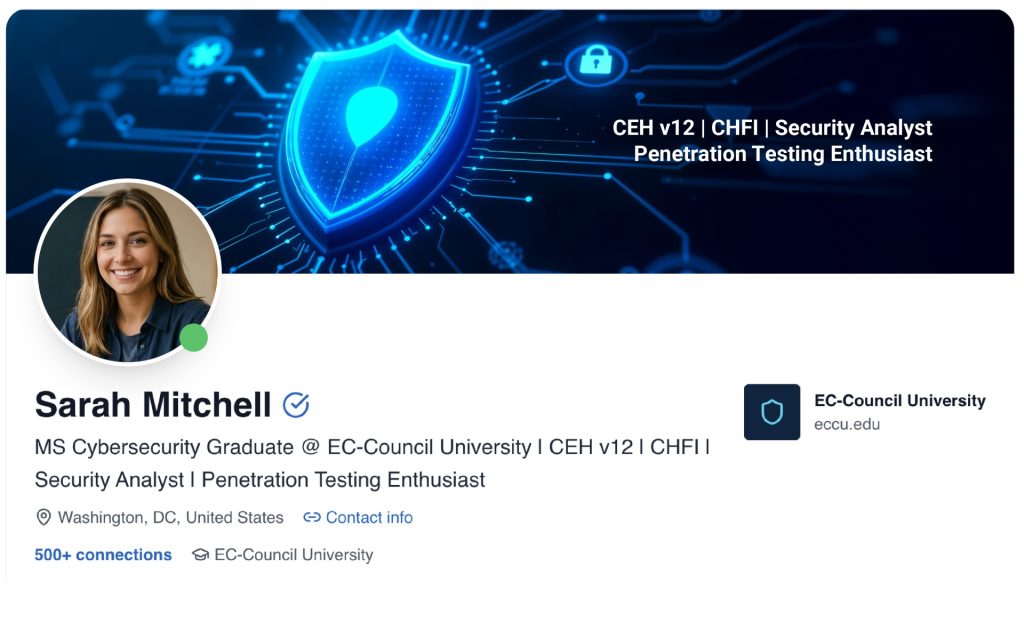1024x639 pixels.
Task: Click the location pin icon
Action: tap(43, 518)
